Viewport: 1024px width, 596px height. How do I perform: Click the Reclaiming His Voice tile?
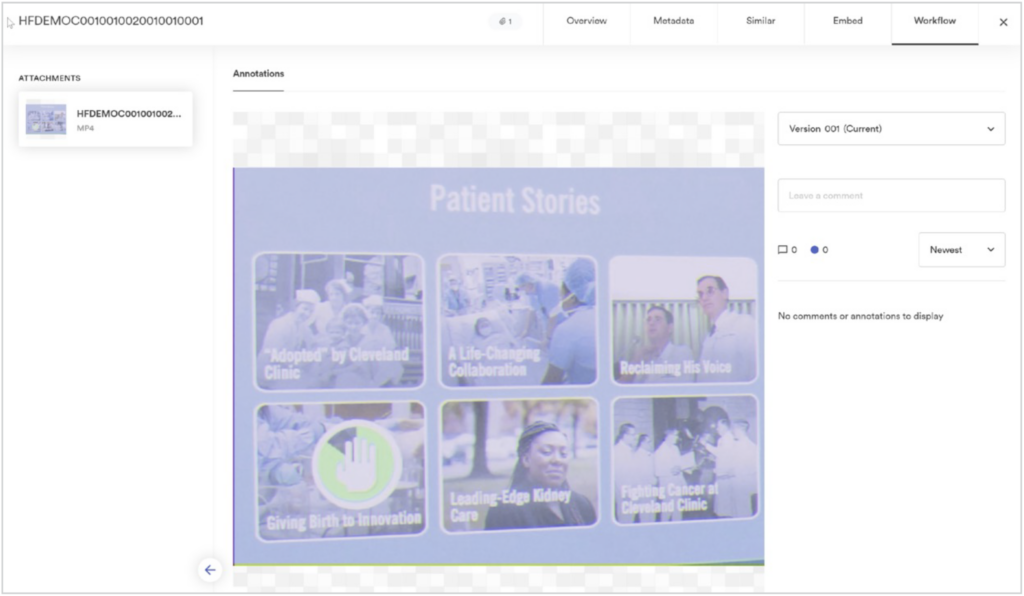[684, 319]
